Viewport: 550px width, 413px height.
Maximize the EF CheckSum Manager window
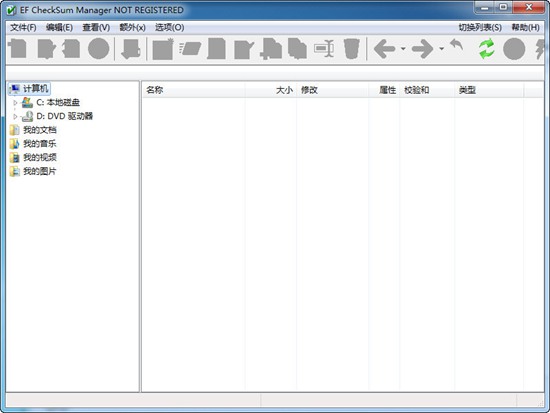coord(504,7)
